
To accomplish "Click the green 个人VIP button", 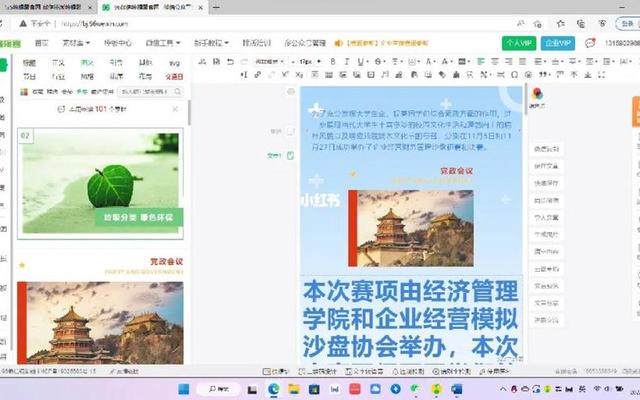I will click(519, 43).
